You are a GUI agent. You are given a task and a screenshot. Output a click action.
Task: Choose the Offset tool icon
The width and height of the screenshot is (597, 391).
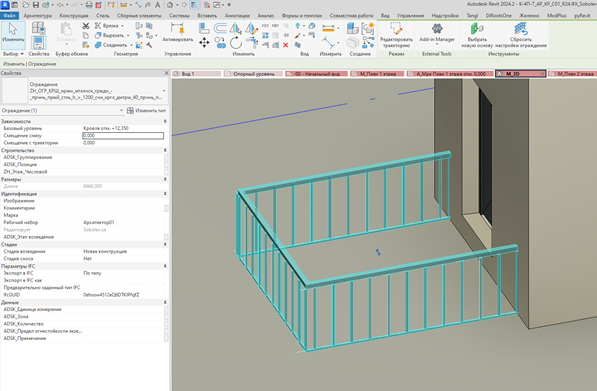point(220,28)
